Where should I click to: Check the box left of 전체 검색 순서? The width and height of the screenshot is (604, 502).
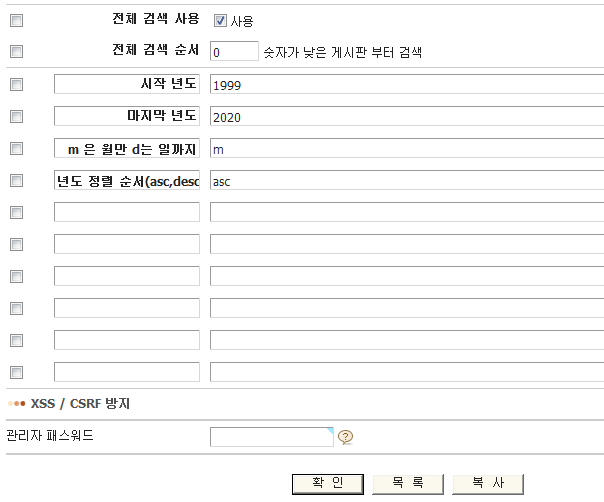pyautogui.click(x=16, y=51)
